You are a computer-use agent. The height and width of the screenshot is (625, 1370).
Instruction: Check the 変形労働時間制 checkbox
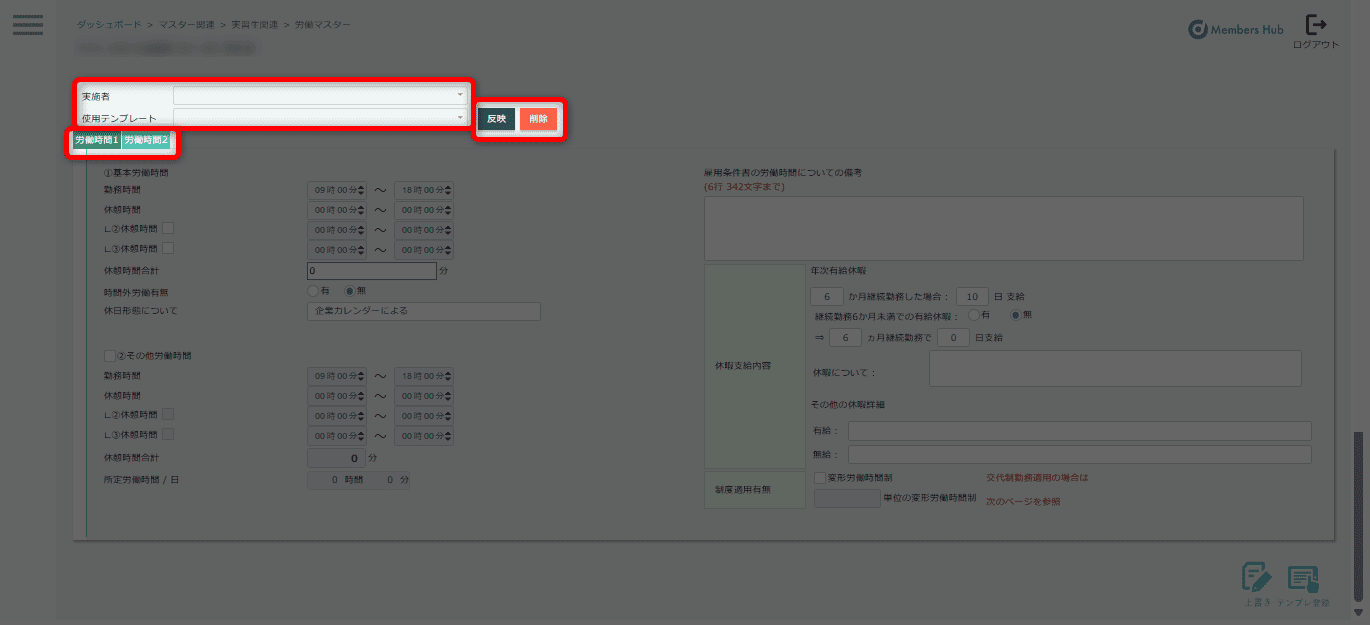coord(820,478)
